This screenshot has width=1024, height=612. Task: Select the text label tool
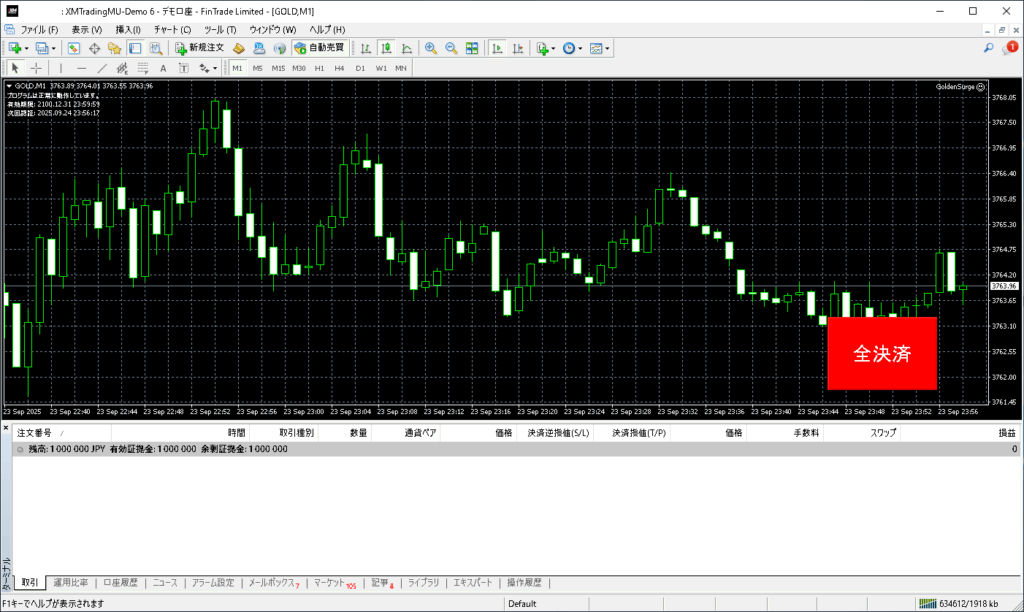pyautogui.click(x=163, y=68)
